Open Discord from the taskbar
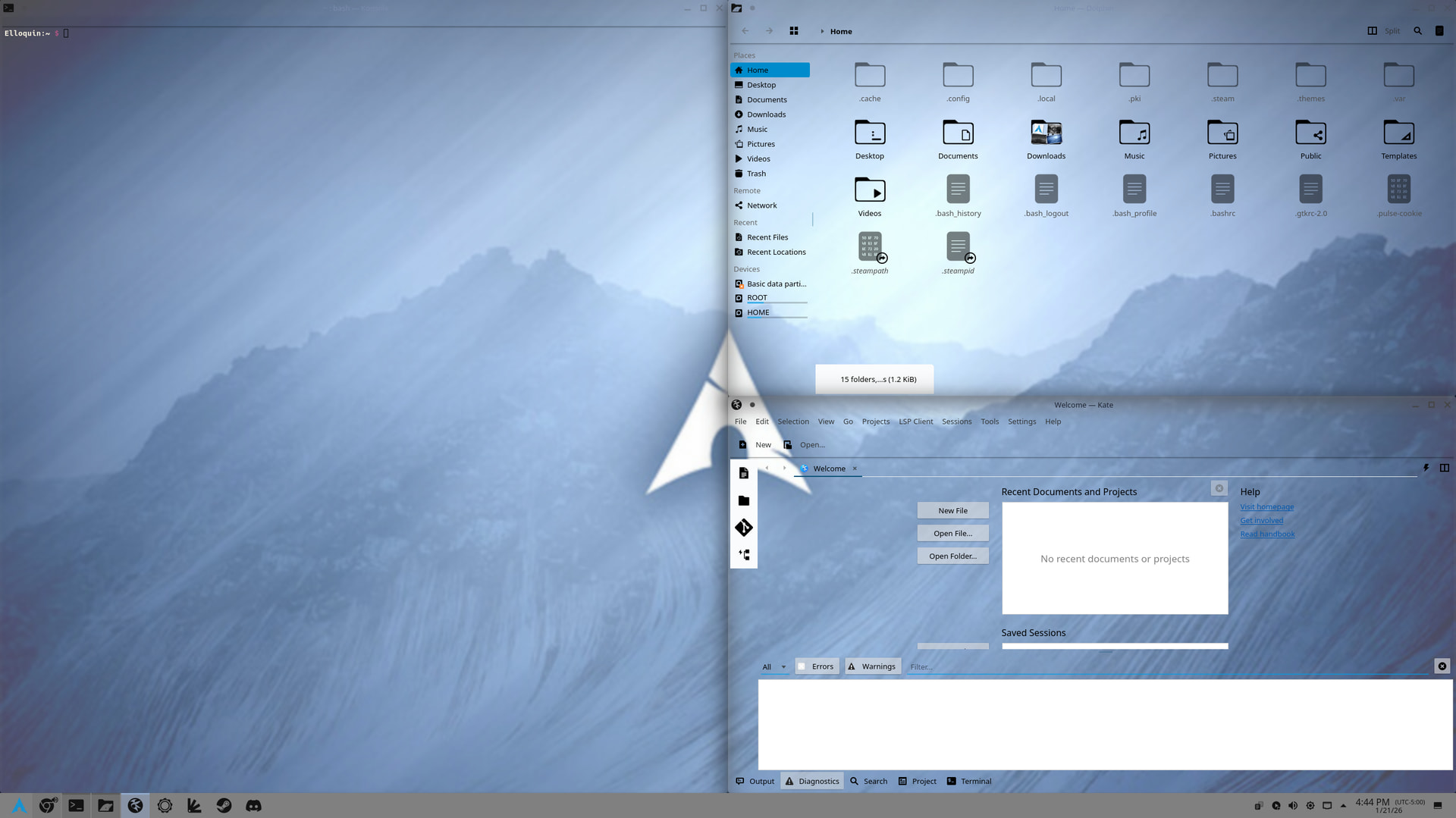1456x818 pixels. point(253,805)
